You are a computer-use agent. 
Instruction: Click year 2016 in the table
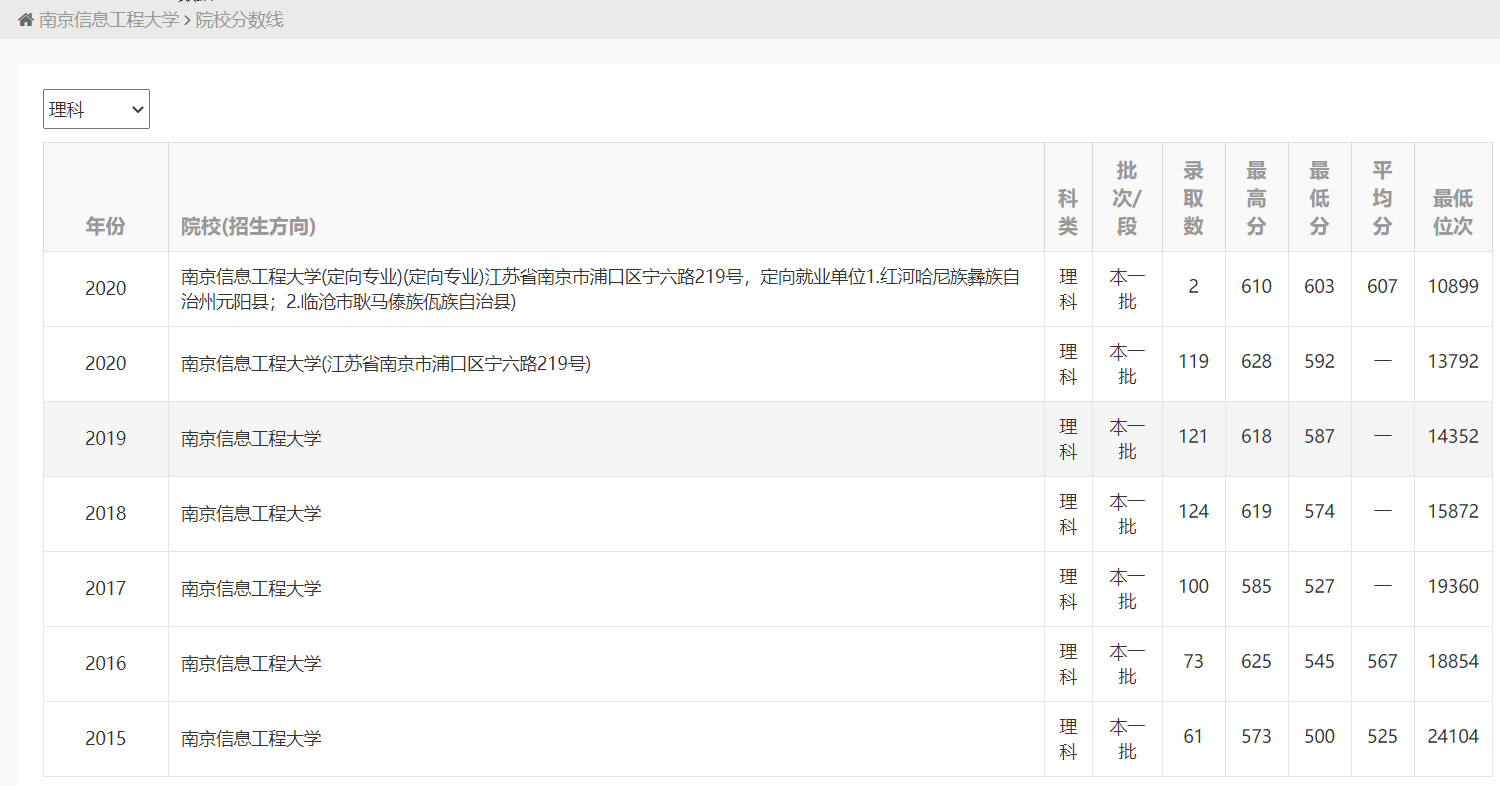pos(106,663)
